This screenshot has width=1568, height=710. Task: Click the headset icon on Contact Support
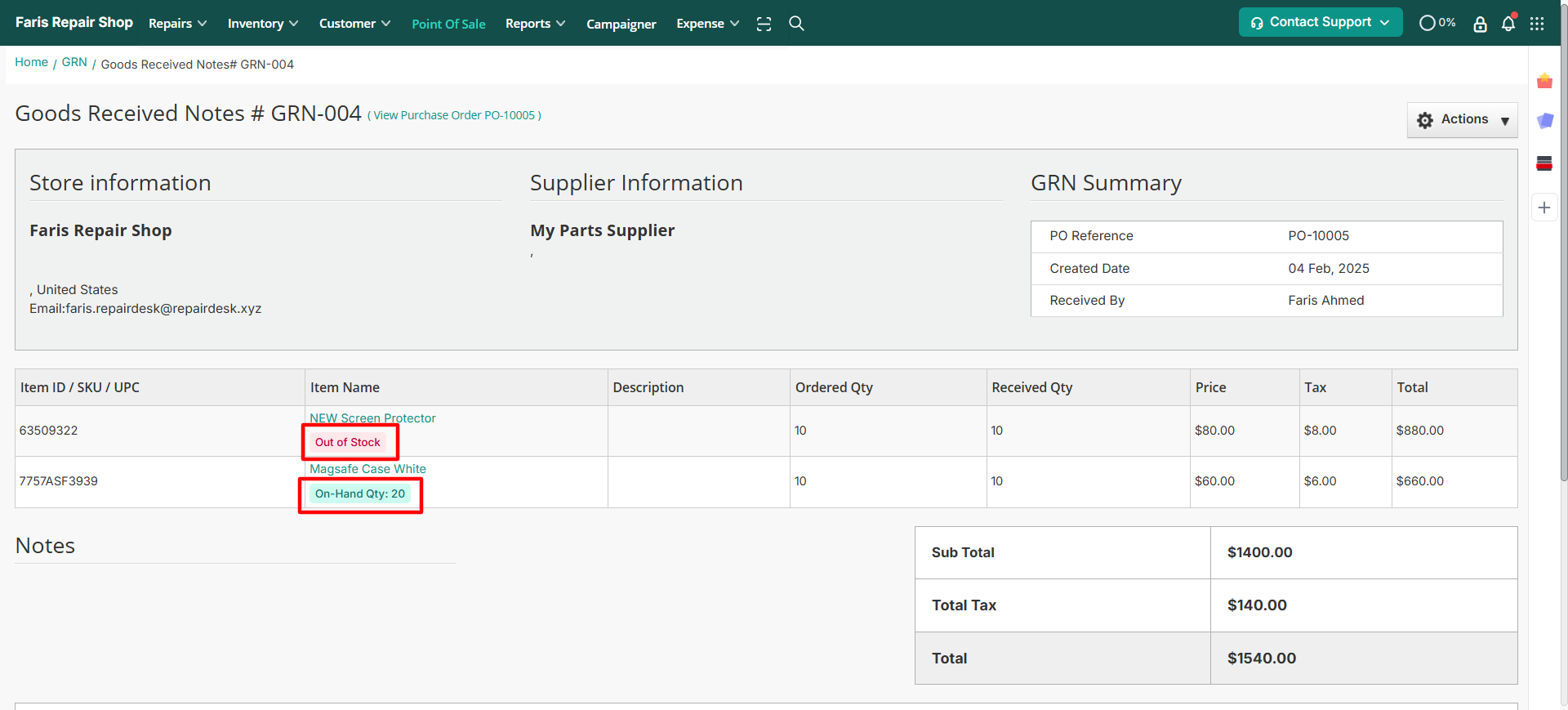pyautogui.click(x=1257, y=23)
